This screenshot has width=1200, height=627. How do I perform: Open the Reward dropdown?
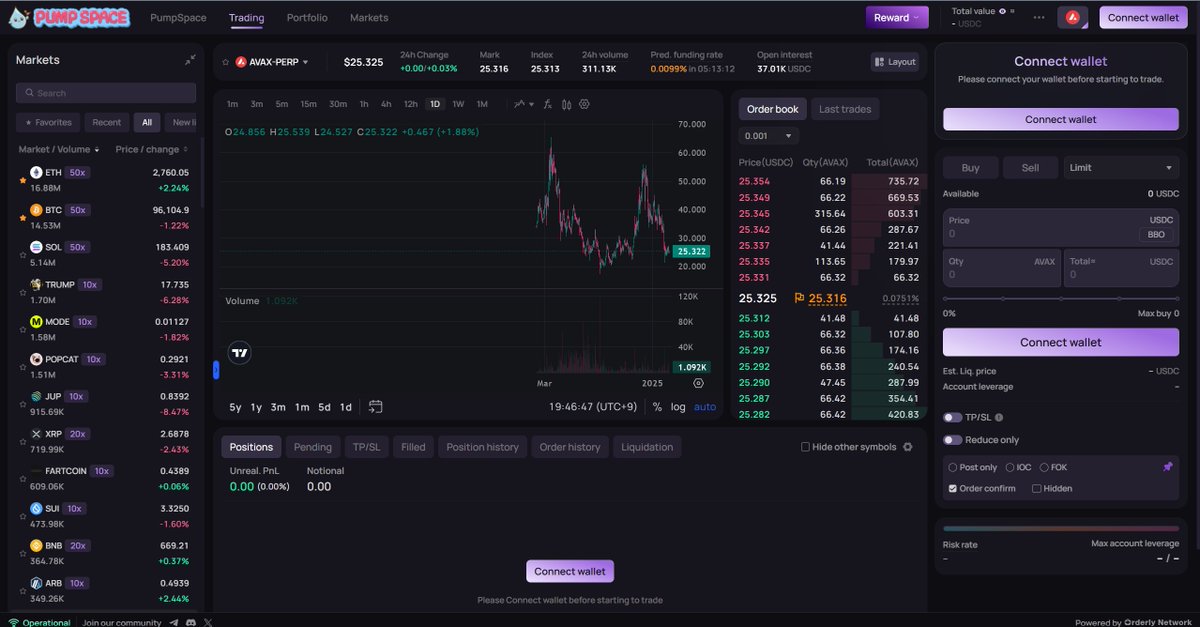tap(897, 17)
